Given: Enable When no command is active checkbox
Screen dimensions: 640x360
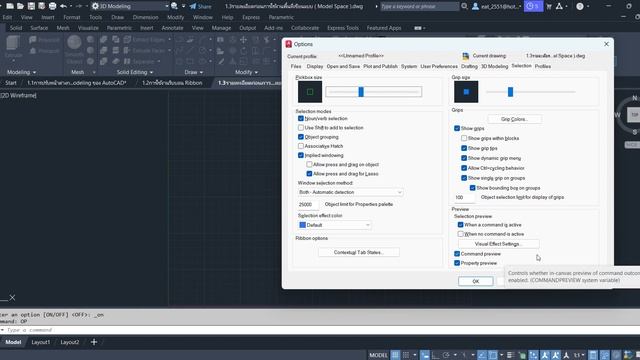Looking at the screenshot, I should [460, 234].
